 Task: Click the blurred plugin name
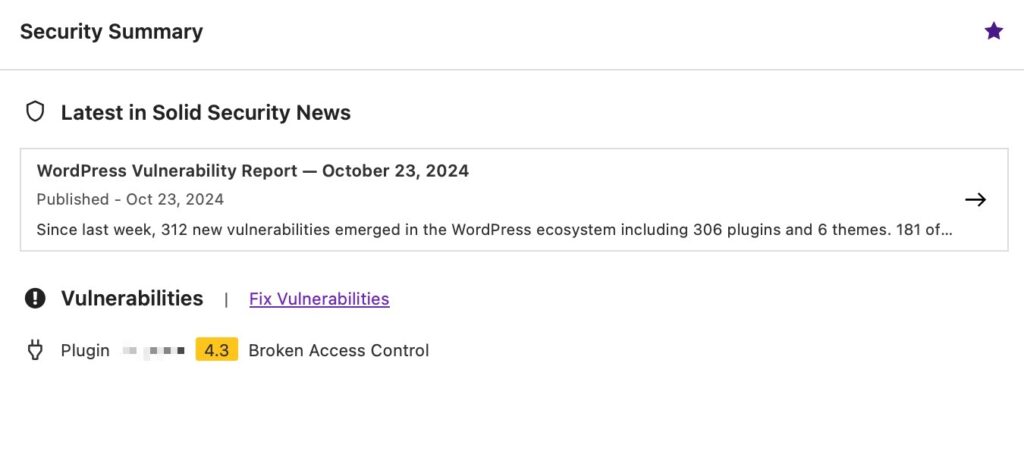click(153, 350)
